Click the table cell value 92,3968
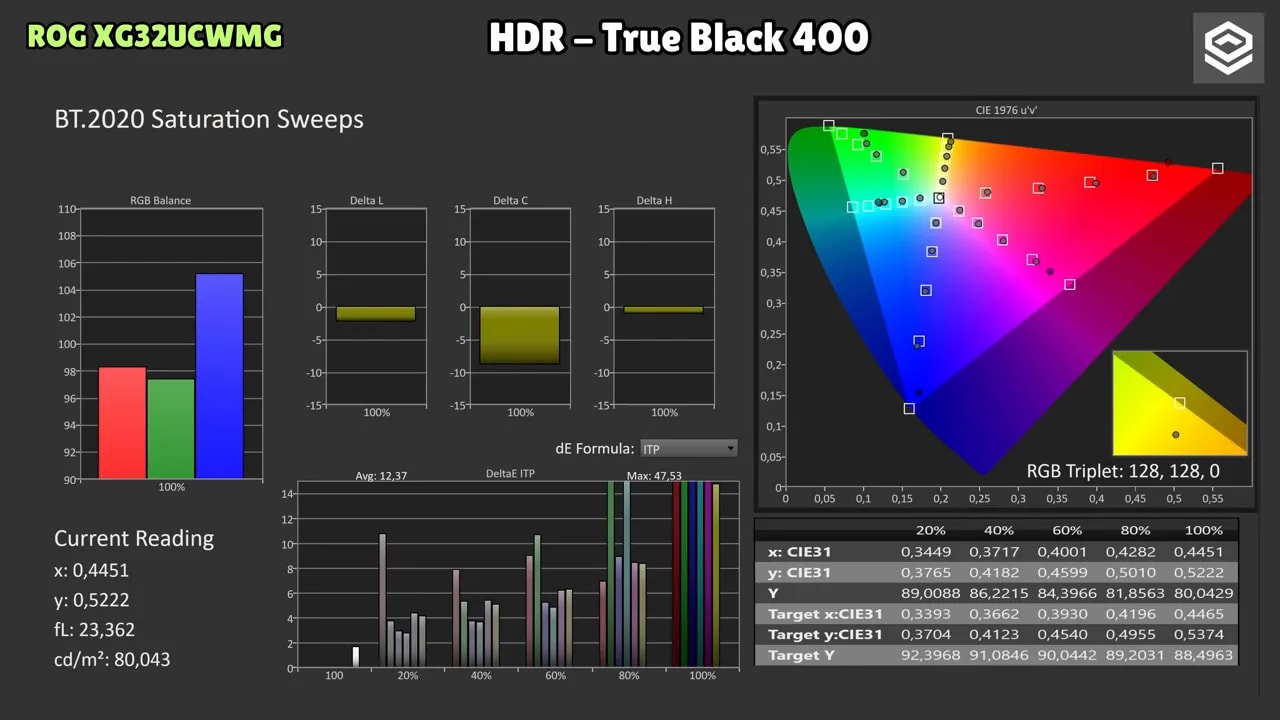The image size is (1280, 720). (x=929, y=656)
